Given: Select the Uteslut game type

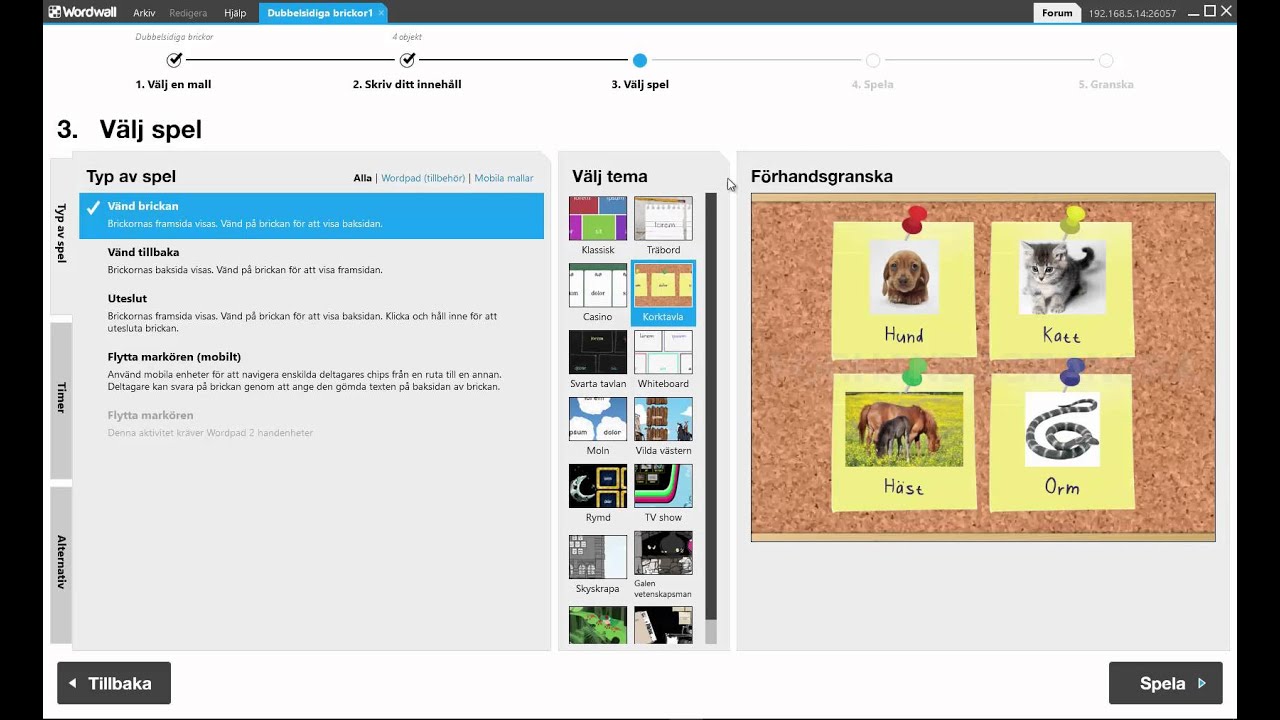Looking at the screenshot, I should pyautogui.click(x=312, y=313).
